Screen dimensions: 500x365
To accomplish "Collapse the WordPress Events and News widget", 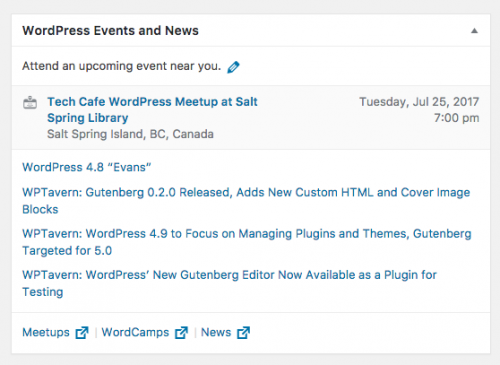I will tap(474, 31).
